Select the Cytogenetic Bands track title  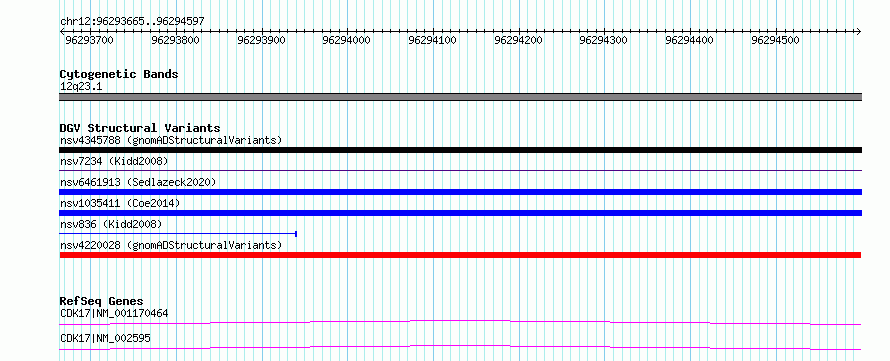[119, 74]
